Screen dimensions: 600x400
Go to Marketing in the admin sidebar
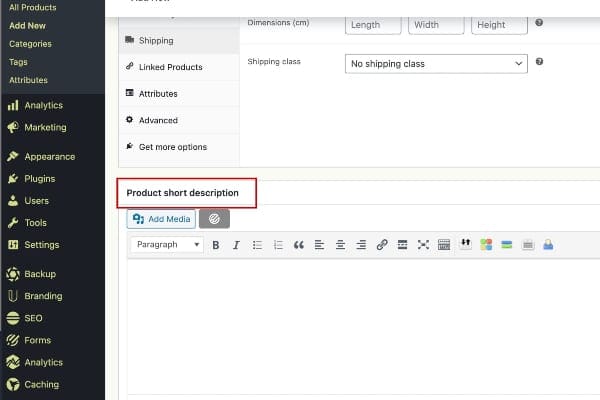(45, 128)
